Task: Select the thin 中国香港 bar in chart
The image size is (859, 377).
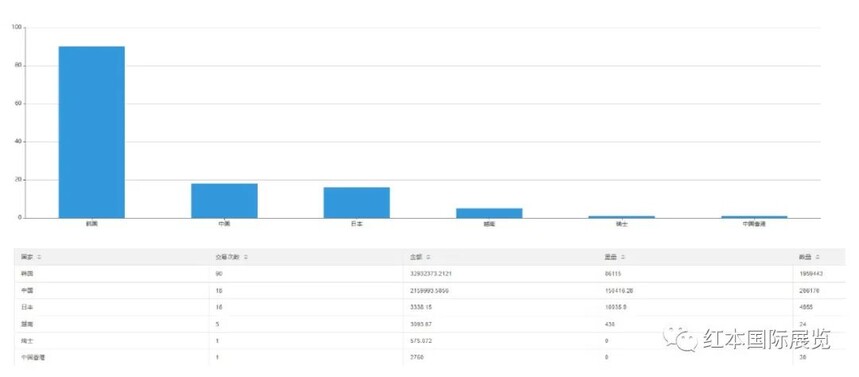Action: coord(754,217)
